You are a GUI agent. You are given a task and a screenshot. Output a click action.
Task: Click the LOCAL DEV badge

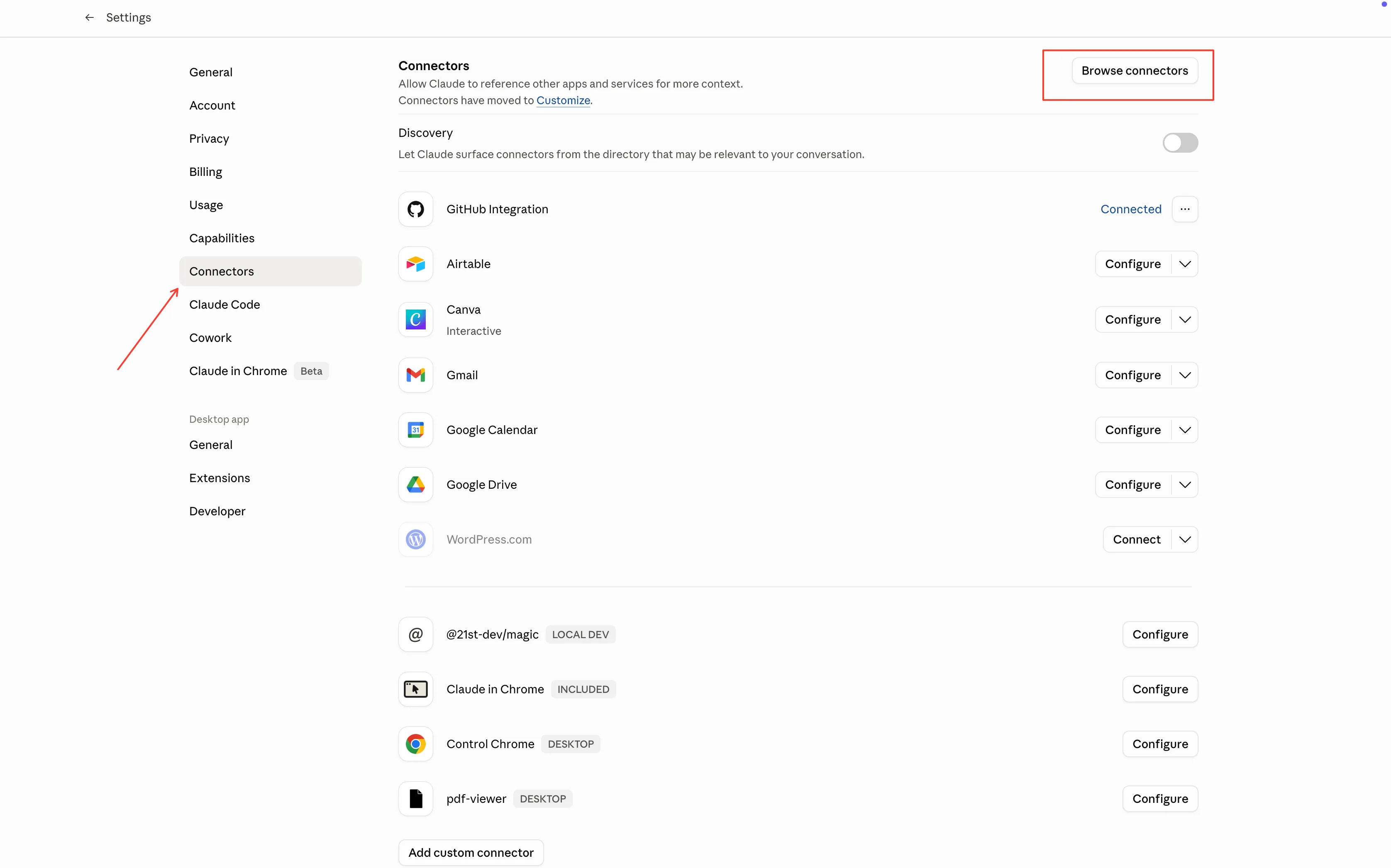[581, 634]
